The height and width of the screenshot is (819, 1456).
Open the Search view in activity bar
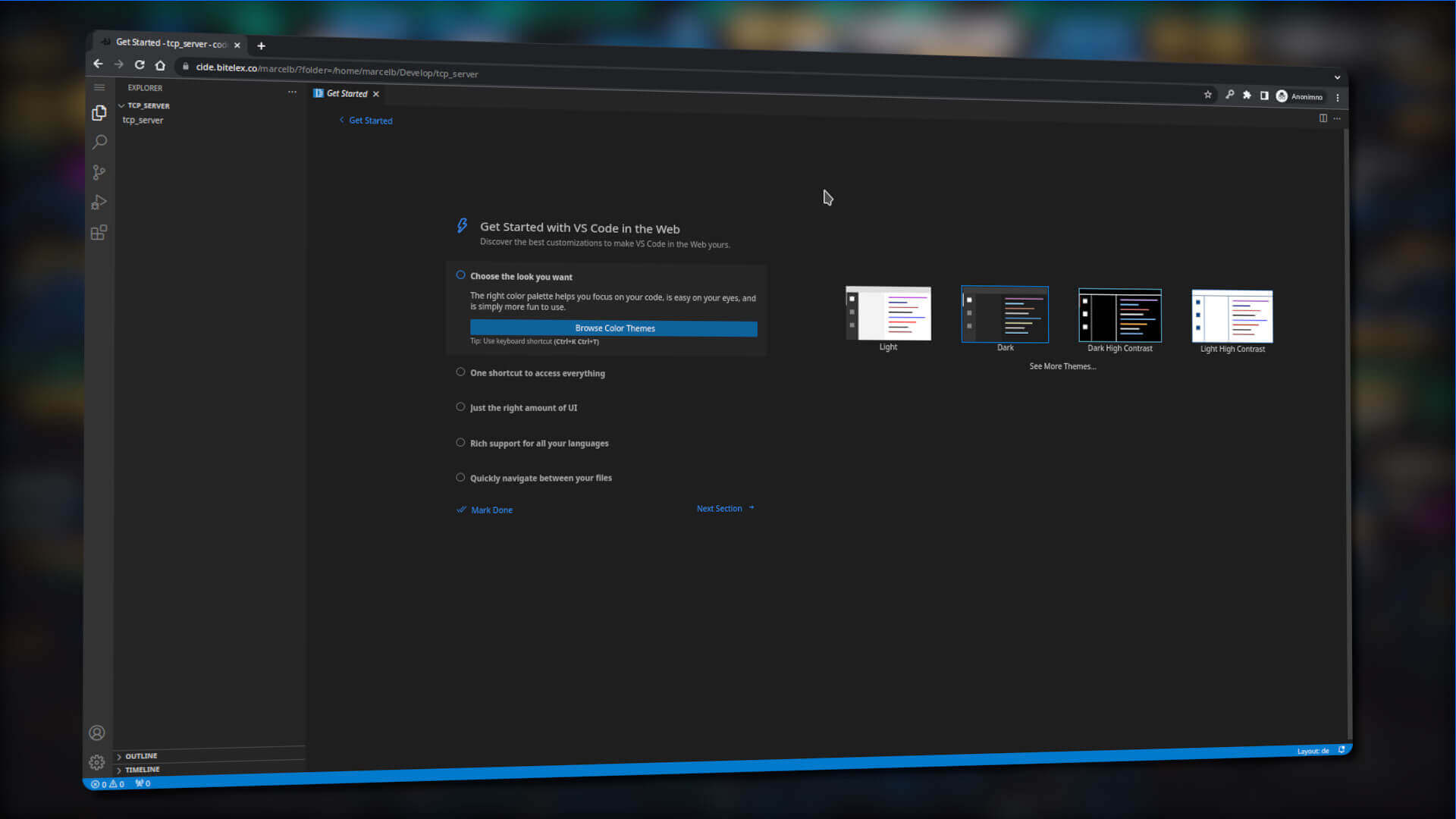[x=99, y=143]
